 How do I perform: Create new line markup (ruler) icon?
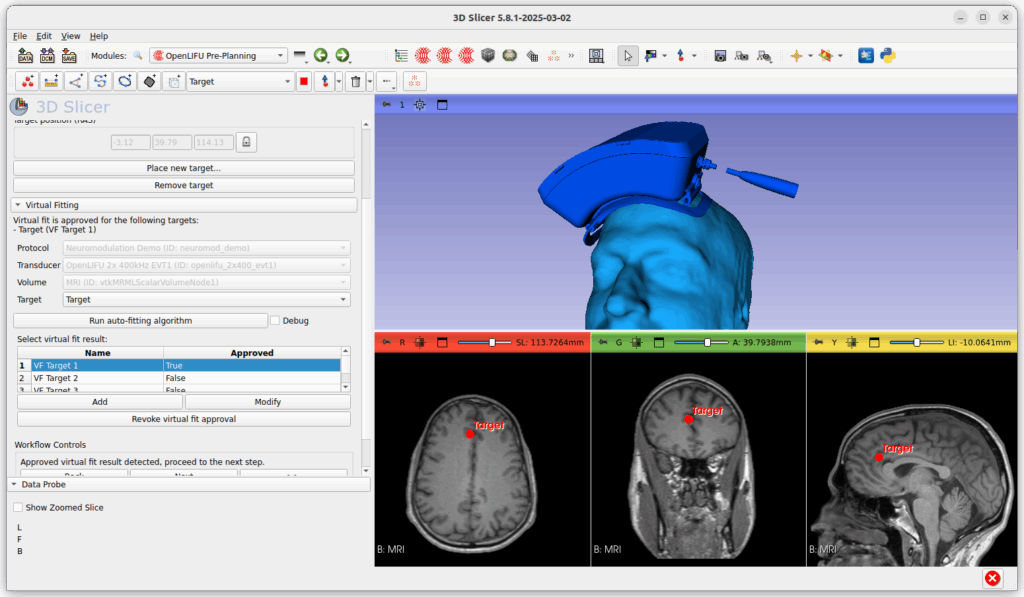51,82
